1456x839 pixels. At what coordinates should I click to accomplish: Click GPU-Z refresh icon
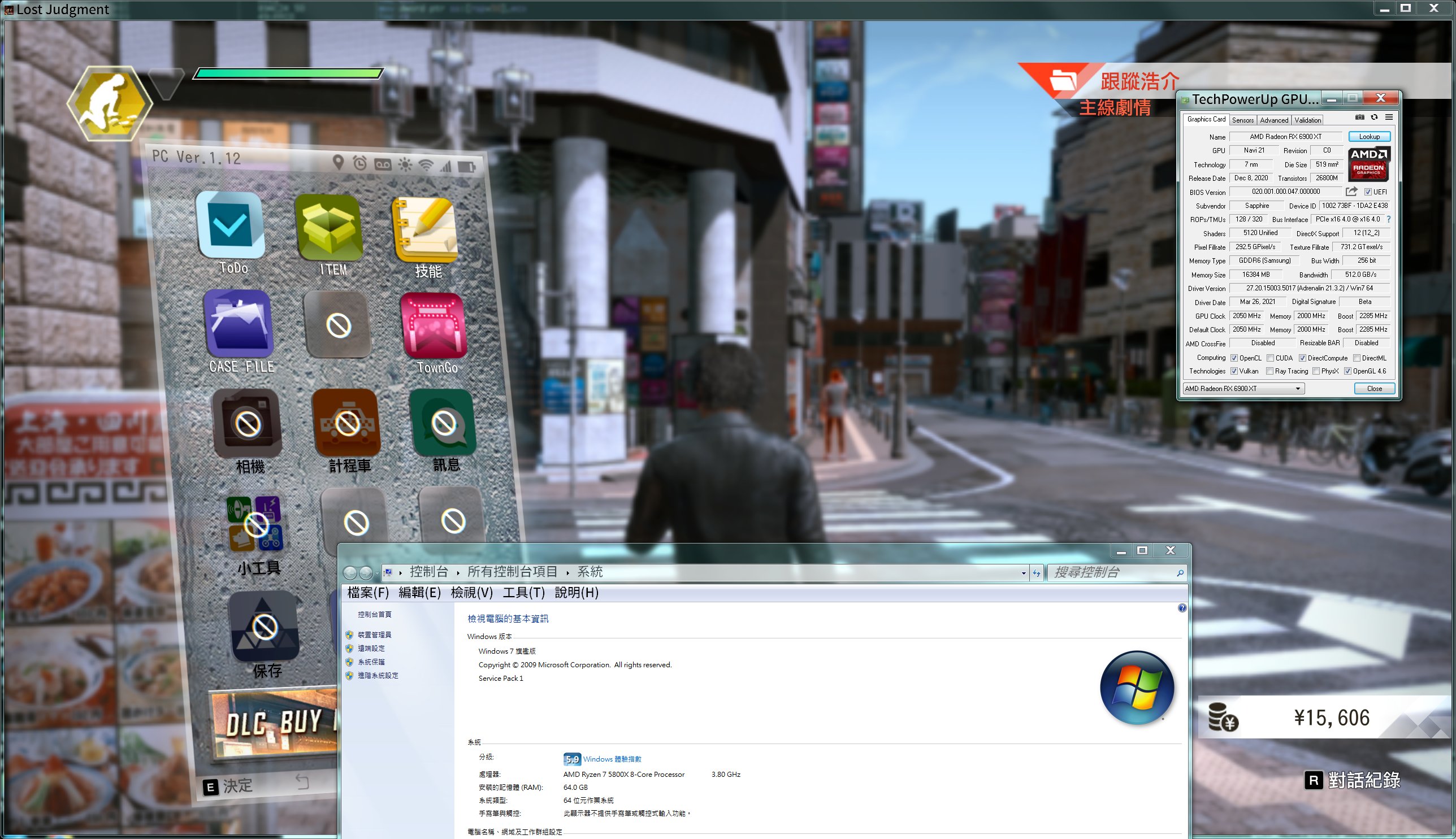pos(1374,117)
